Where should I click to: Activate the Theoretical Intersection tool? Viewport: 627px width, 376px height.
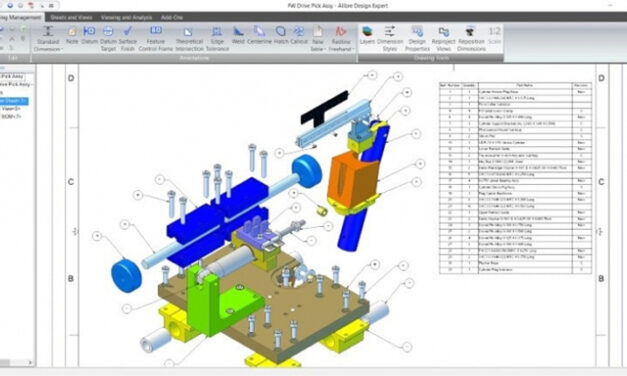pyautogui.click(x=189, y=38)
